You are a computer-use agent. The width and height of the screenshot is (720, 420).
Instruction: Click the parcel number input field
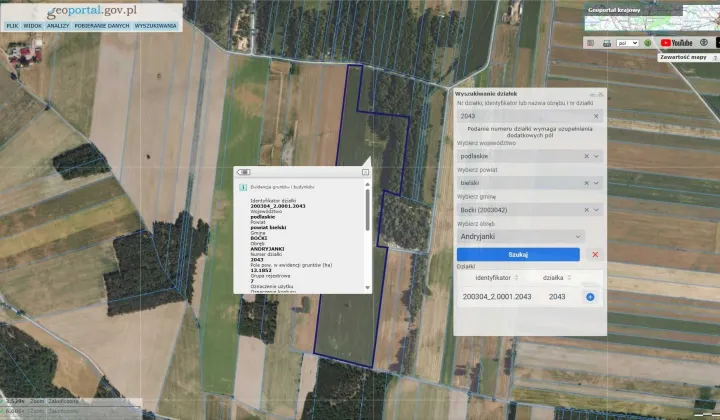point(520,116)
